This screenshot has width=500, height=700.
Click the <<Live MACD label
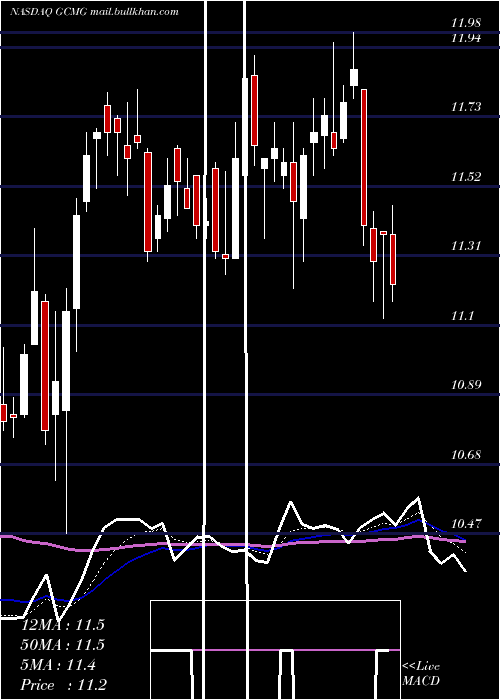click(x=421, y=673)
